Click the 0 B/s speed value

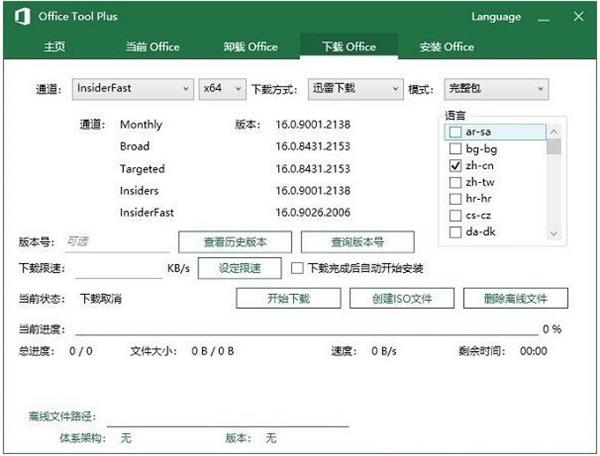point(384,351)
